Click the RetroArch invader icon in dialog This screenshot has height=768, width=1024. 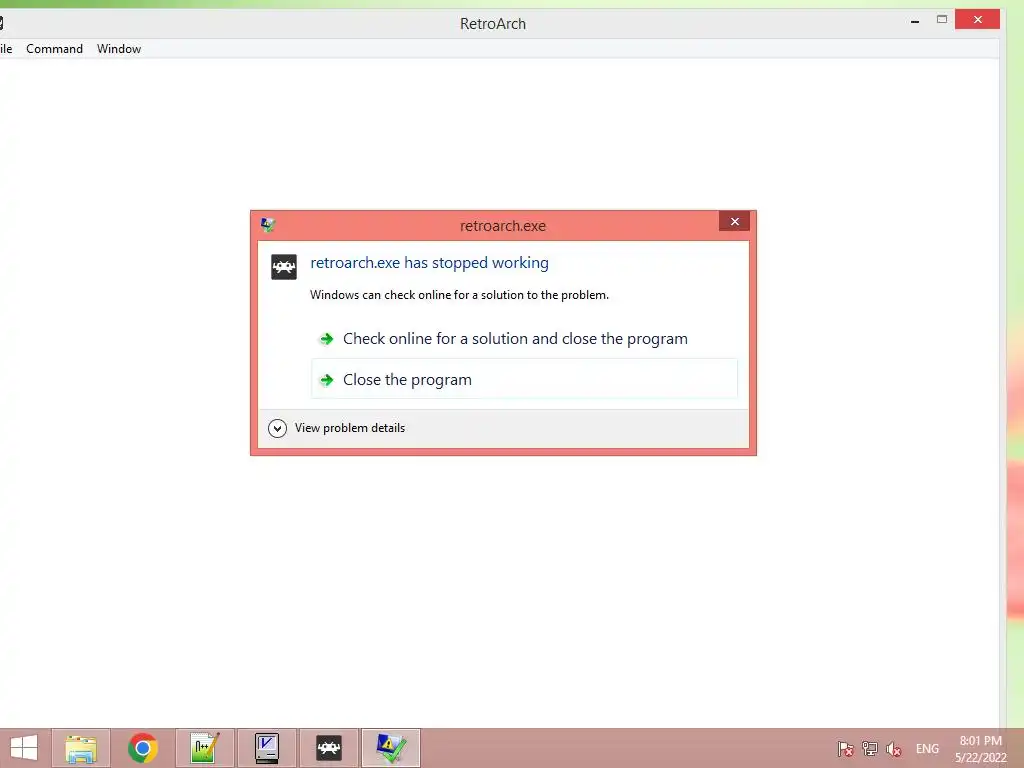(x=283, y=267)
